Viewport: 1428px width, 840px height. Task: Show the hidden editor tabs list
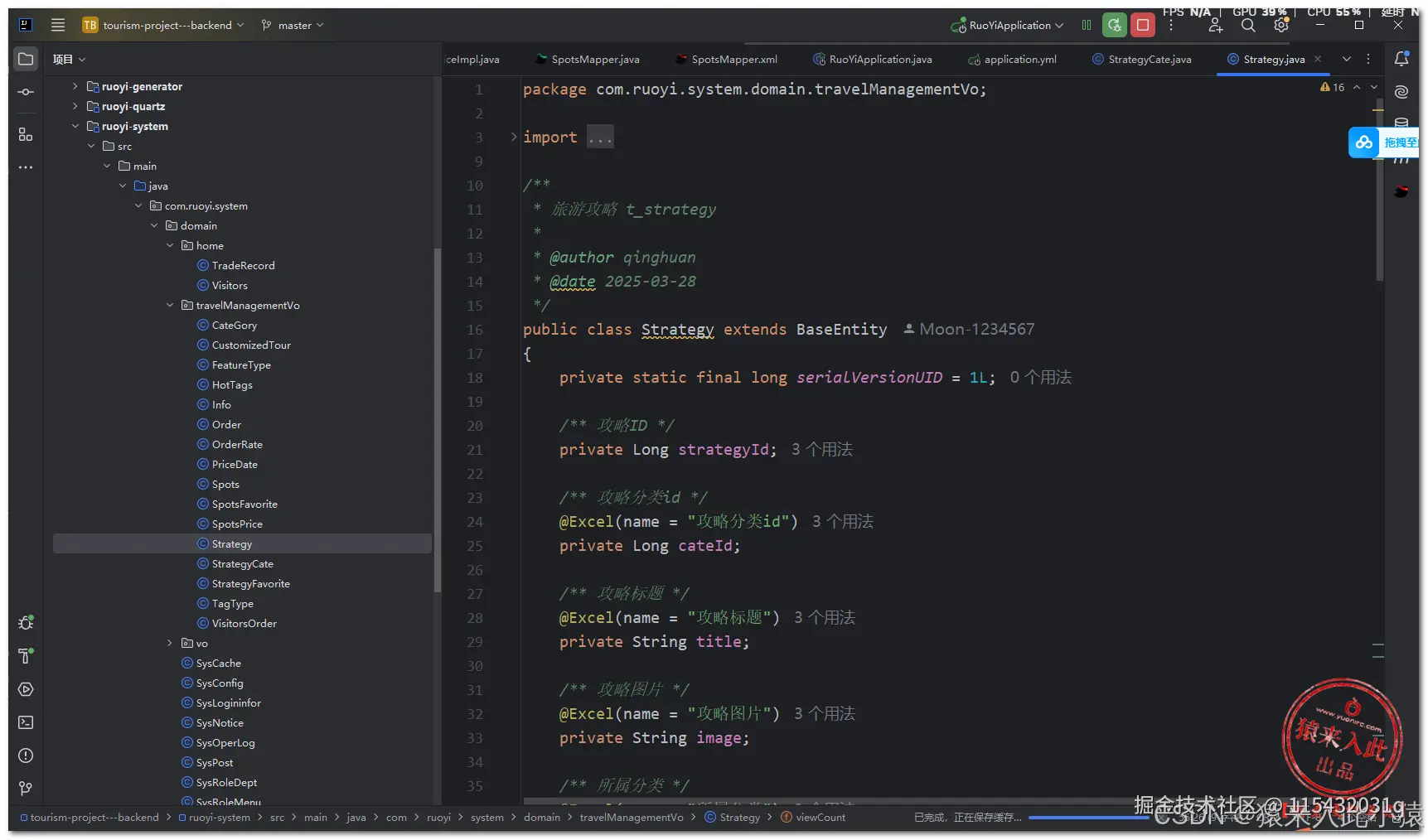(x=1347, y=59)
